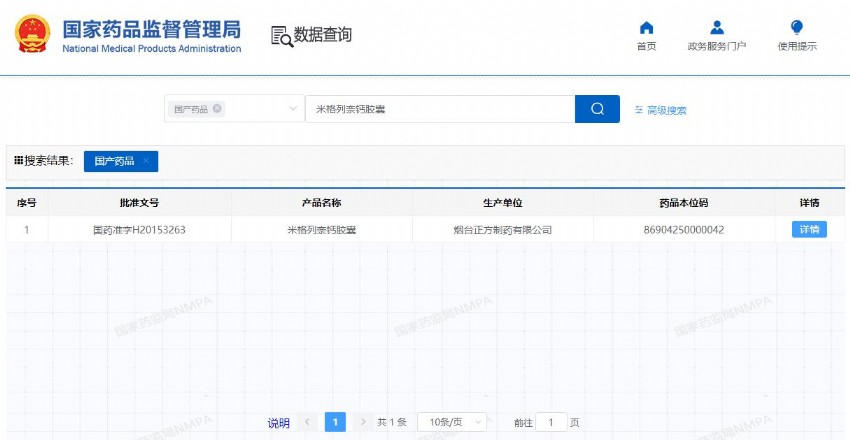Open the 10条/页 page size dropdown
The width and height of the screenshot is (850, 440).
(x=451, y=422)
